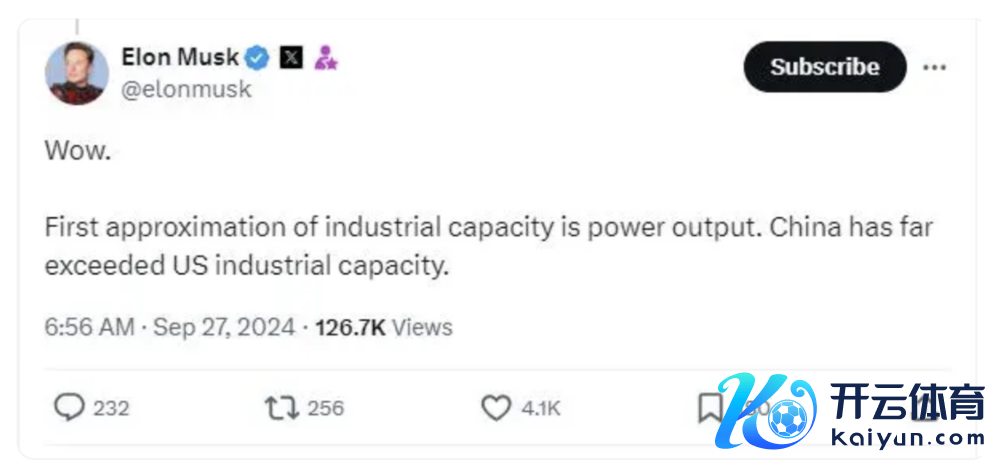Open the 6:56 AM Sep 27, 2024 timestamp
Screen dimensions: 1000x471
[x=170, y=327]
